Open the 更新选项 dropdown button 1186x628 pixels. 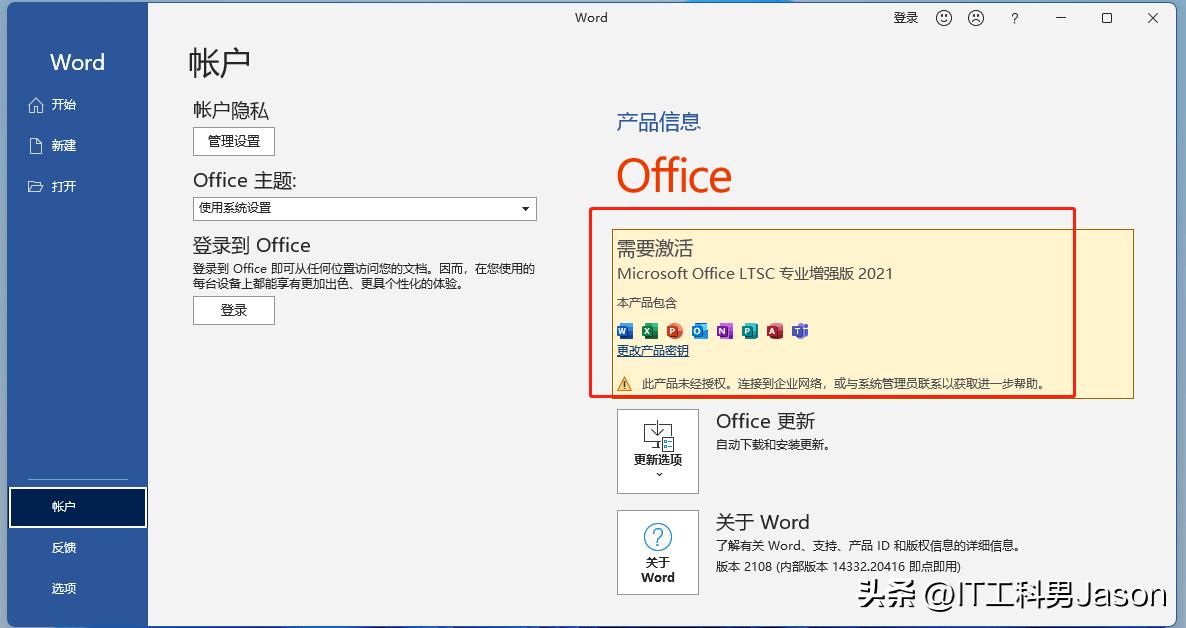[658, 451]
